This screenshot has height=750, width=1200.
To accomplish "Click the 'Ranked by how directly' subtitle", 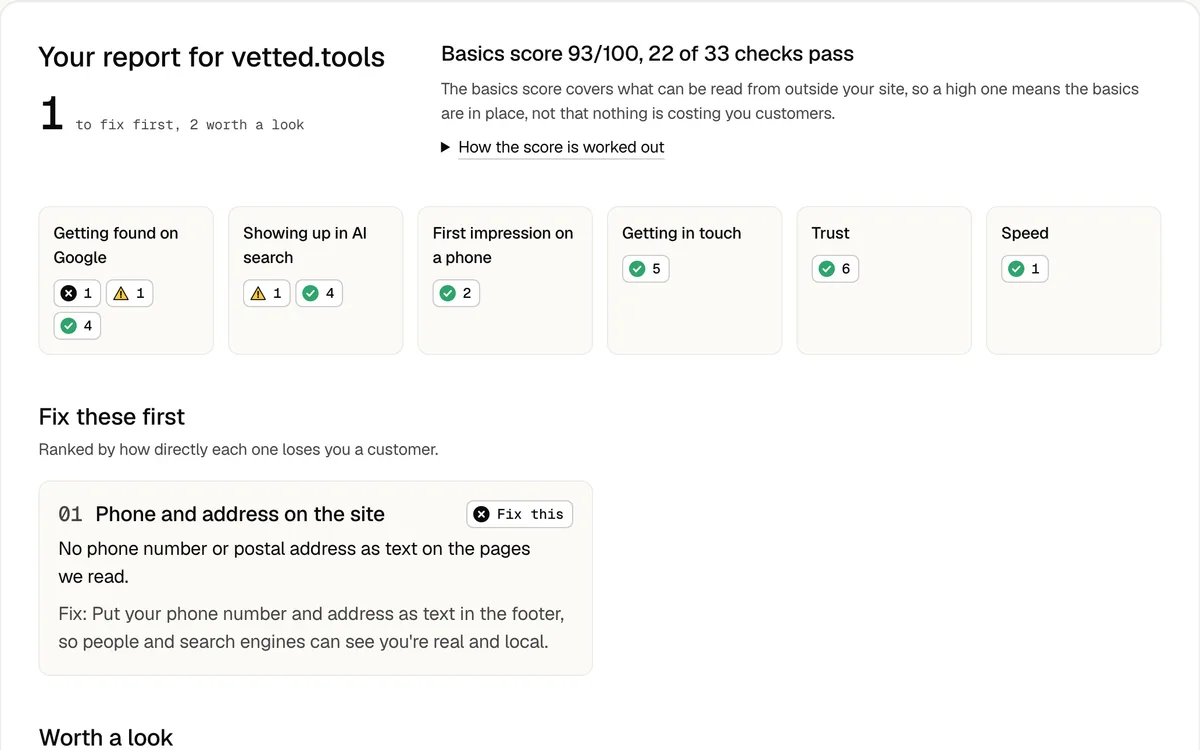I will [x=239, y=450].
